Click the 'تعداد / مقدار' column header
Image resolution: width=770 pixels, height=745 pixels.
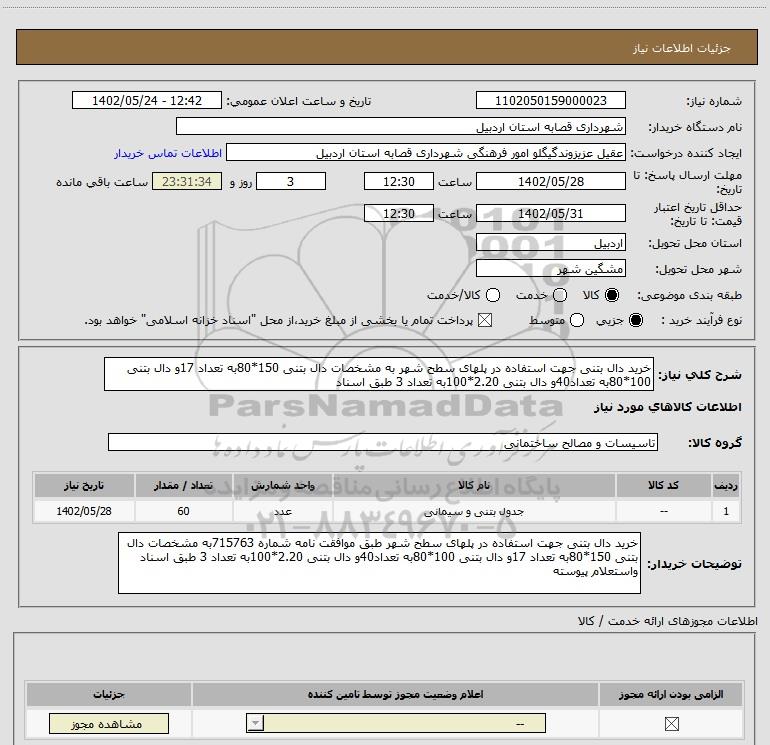click(x=183, y=485)
